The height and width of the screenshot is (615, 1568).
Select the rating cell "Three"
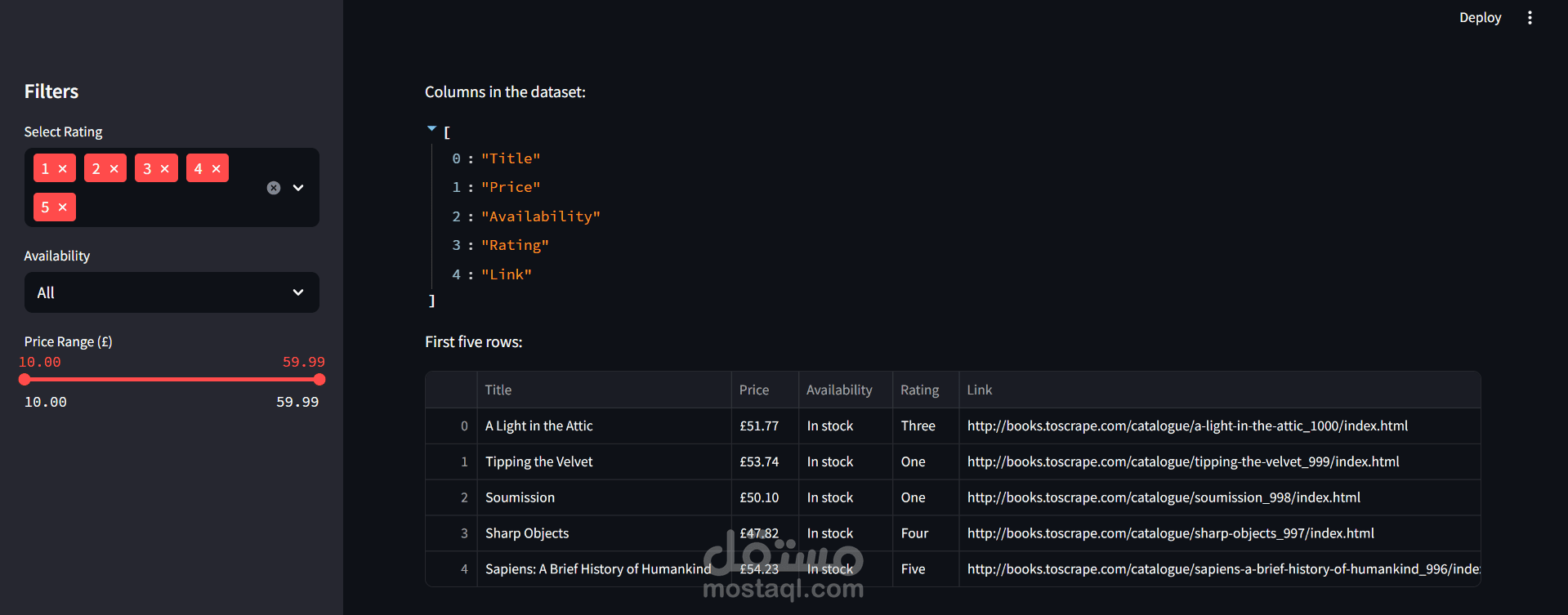pyautogui.click(x=926, y=426)
